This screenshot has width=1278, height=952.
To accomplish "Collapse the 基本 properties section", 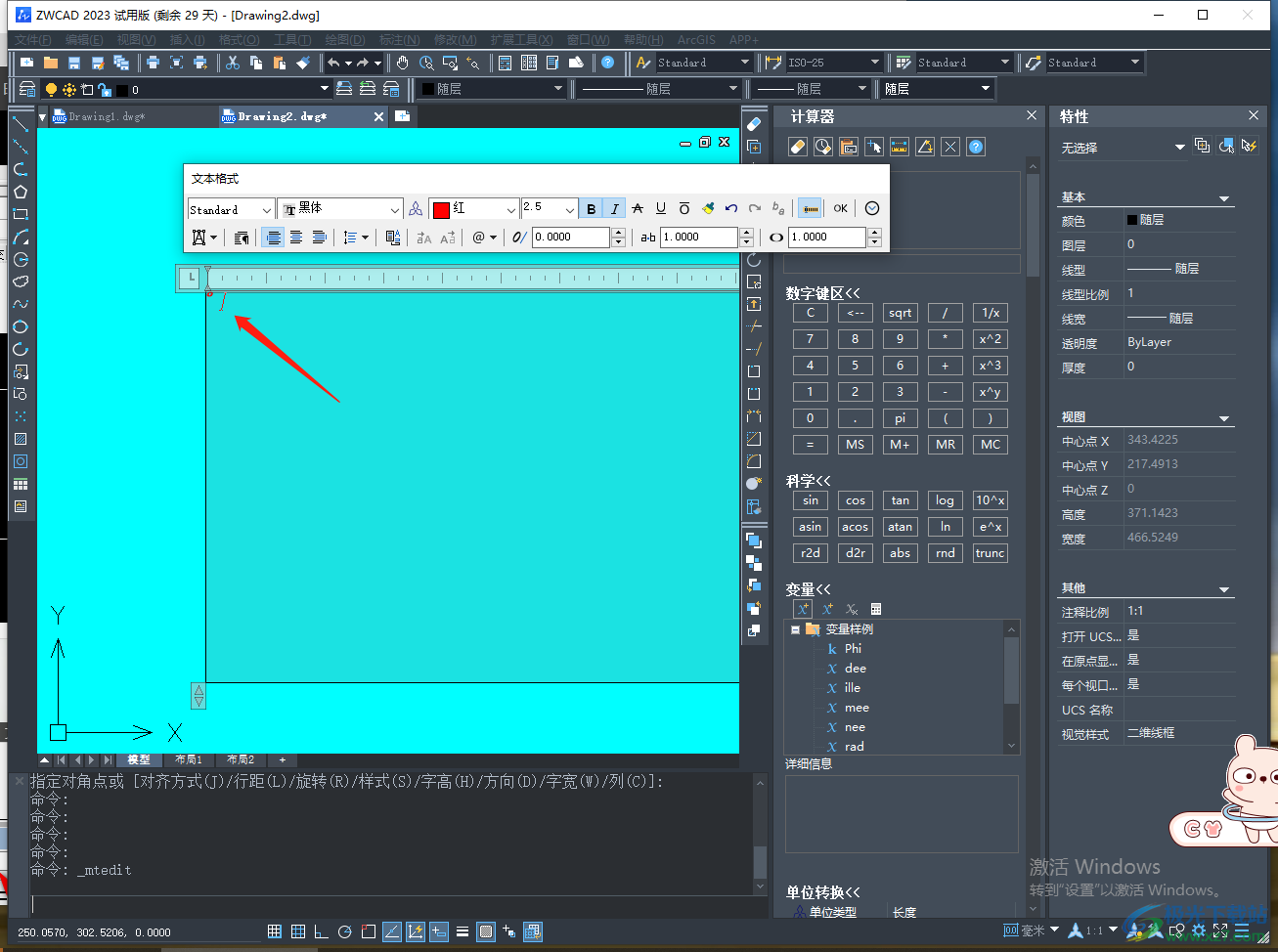I will (x=1224, y=198).
